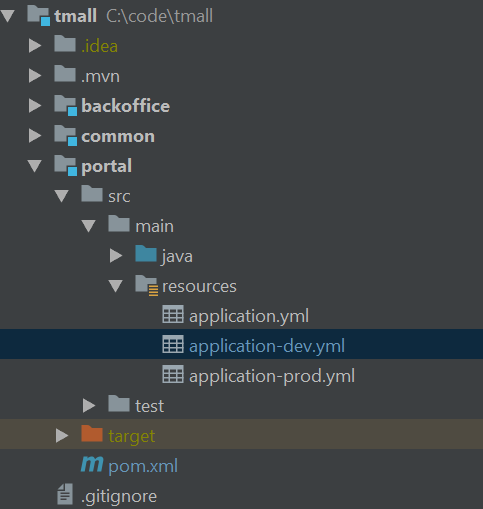Click the .gitignore file icon
The width and height of the screenshot is (483, 509).
coord(65,494)
